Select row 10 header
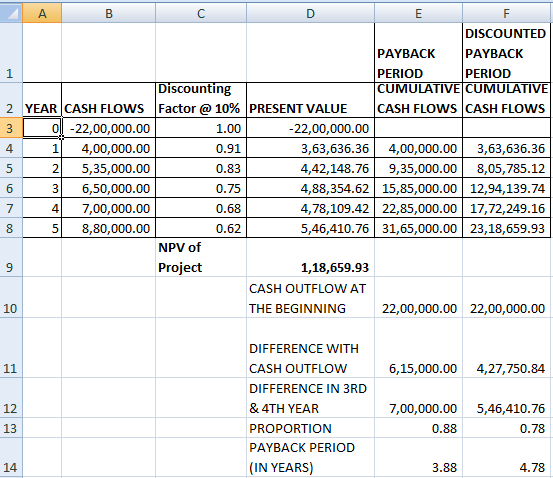 pos(11,297)
